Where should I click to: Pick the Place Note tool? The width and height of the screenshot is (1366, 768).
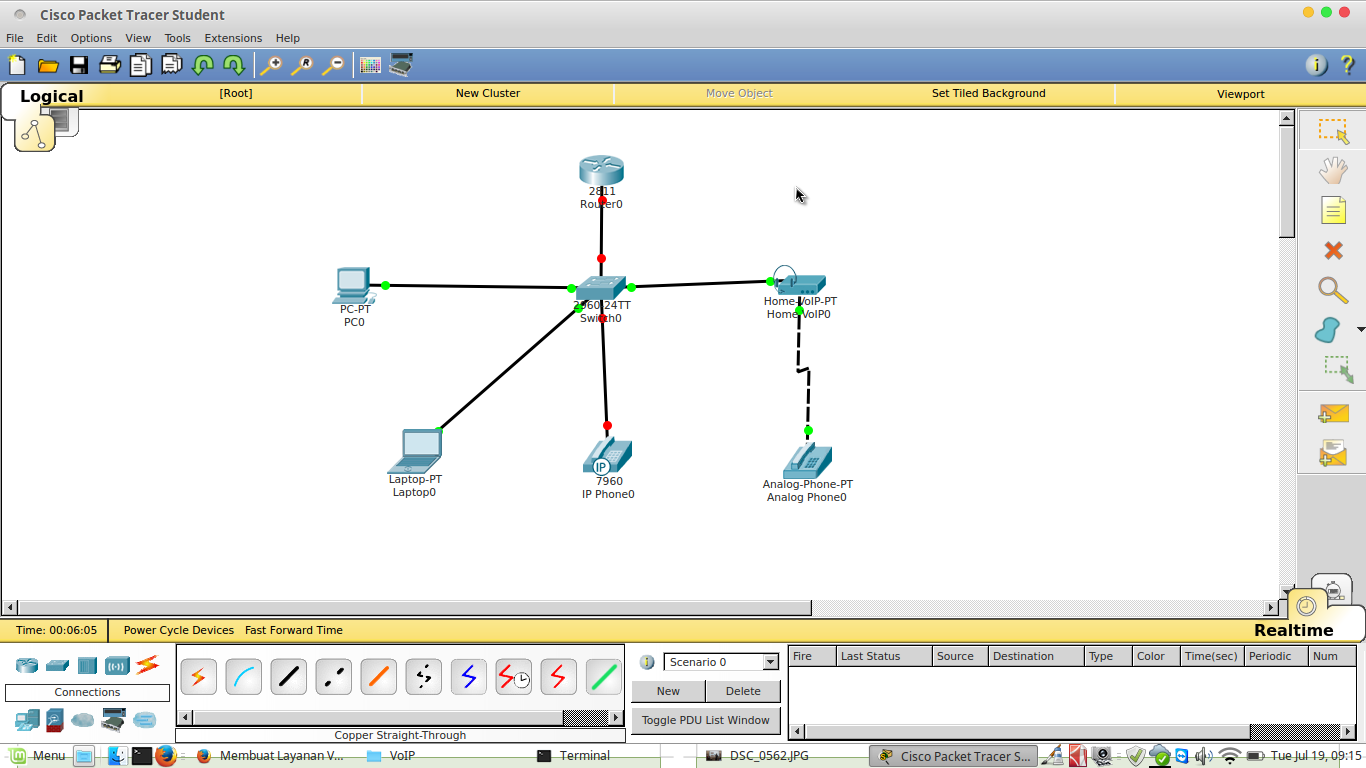click(1334, 210)
